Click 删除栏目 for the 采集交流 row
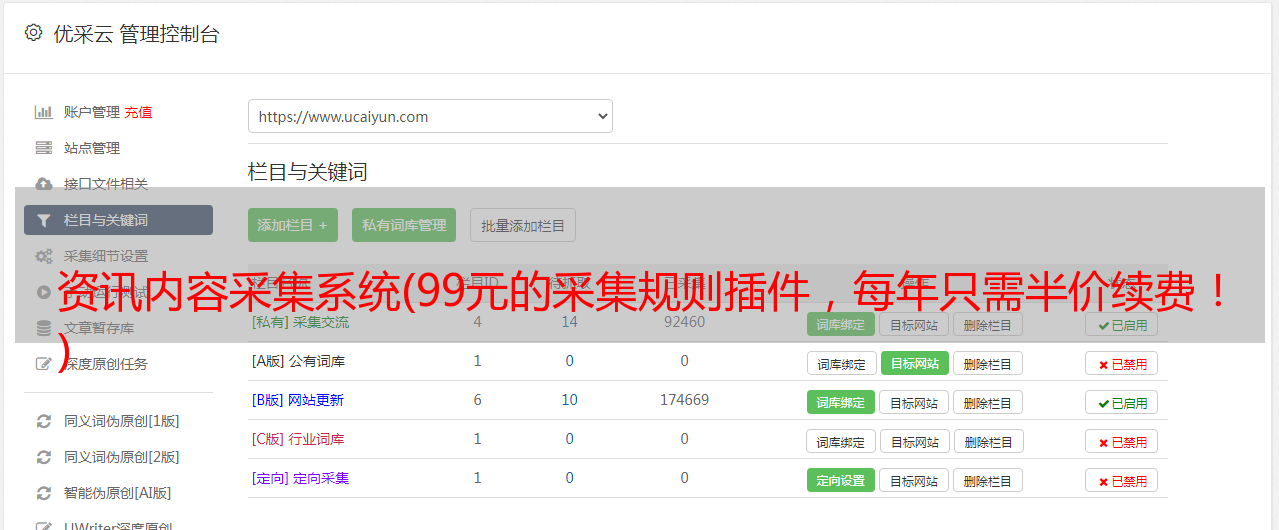The height and width of the screenshot is (530, 1279). point(988,325)
